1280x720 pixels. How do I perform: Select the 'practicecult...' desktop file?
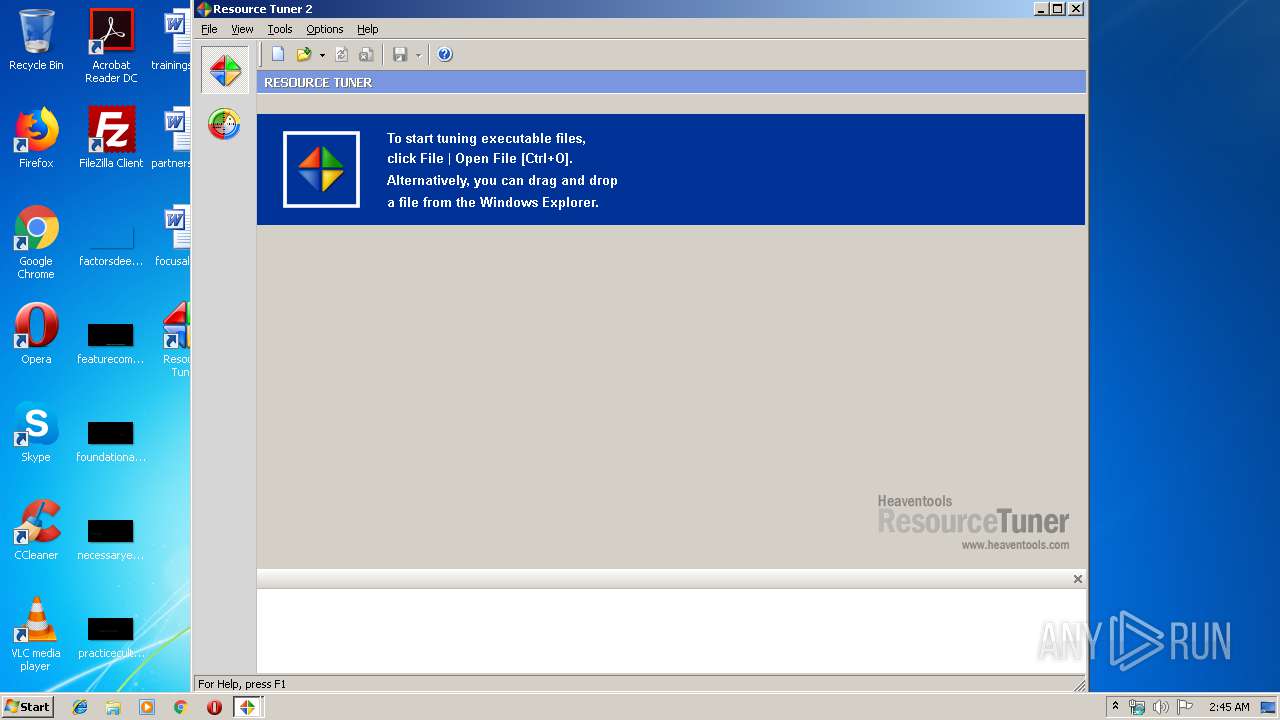pos(111,637)
